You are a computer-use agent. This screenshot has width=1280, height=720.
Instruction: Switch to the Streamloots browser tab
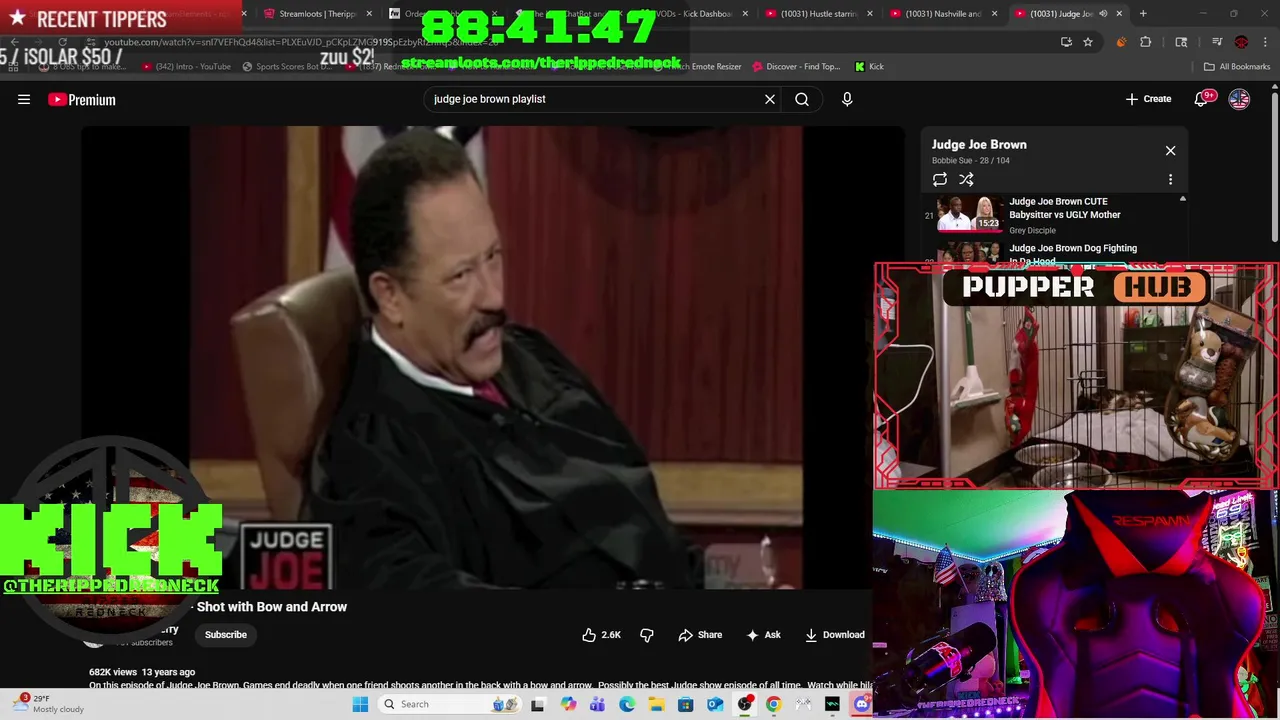click(317, 14)
